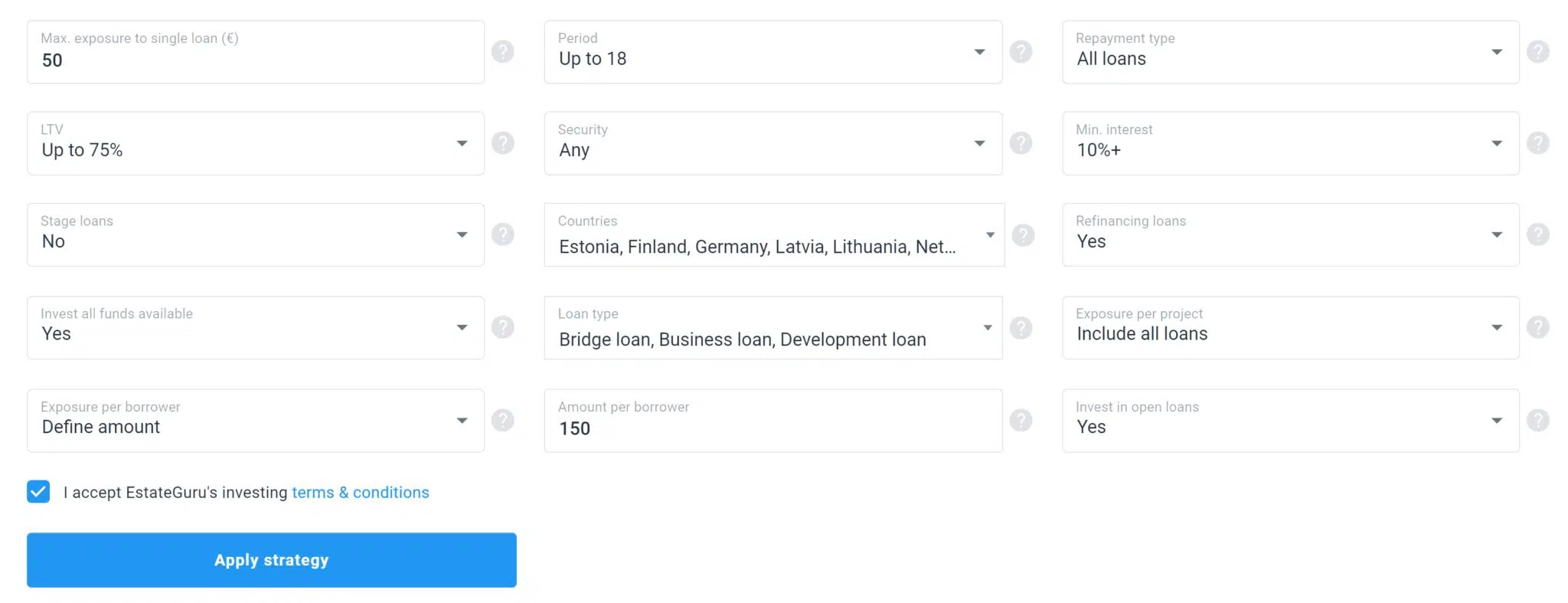Click the Max. exposure to single loan field
The width and height of the screenshot is (1568, 603).
click(255, 60)
